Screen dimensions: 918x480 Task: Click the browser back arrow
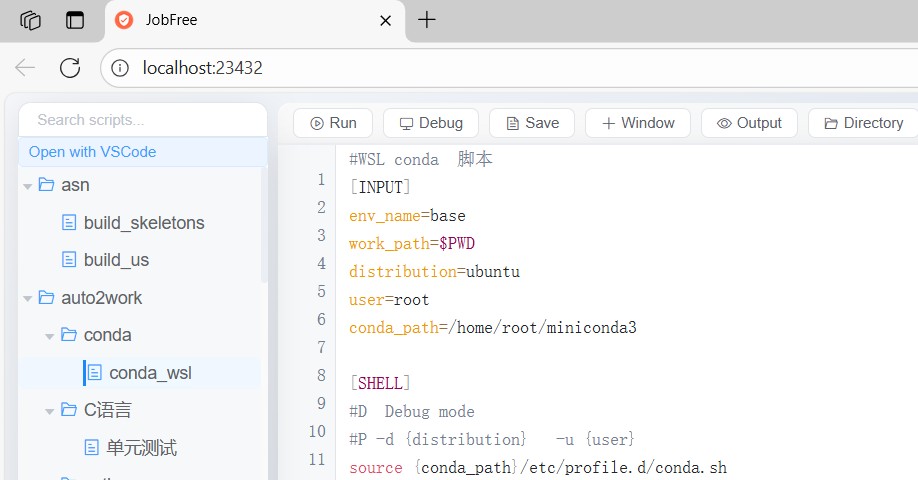point(25,68)
